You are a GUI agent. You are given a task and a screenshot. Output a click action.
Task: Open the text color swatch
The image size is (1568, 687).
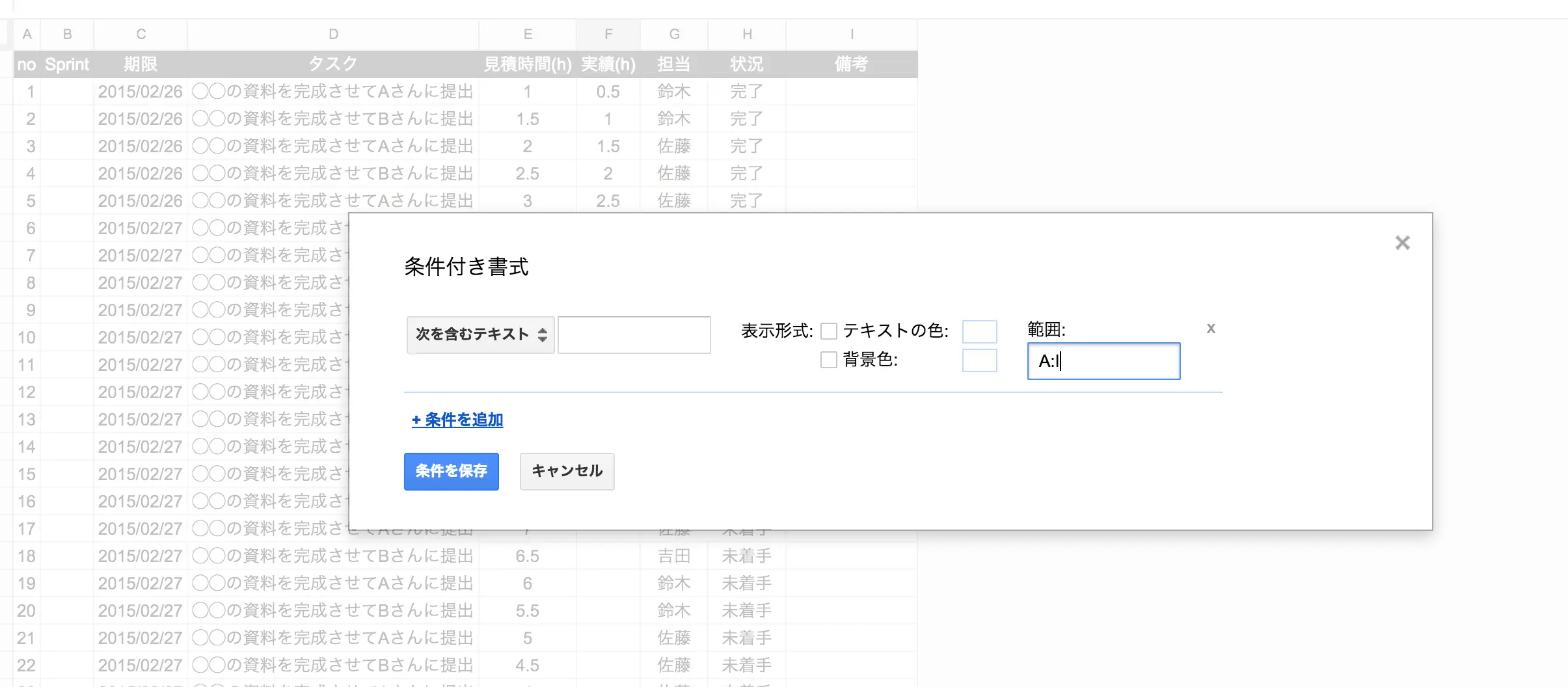[979, 331]
